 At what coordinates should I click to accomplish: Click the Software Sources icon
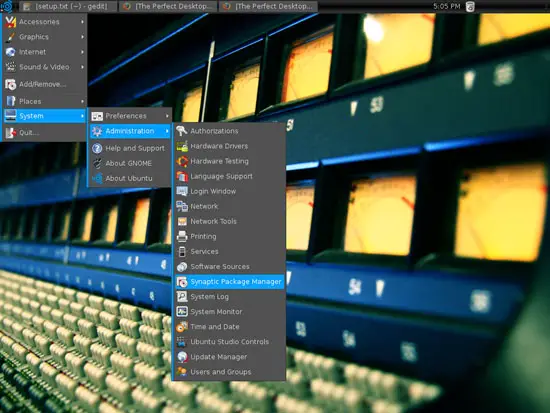pos(182,267)
